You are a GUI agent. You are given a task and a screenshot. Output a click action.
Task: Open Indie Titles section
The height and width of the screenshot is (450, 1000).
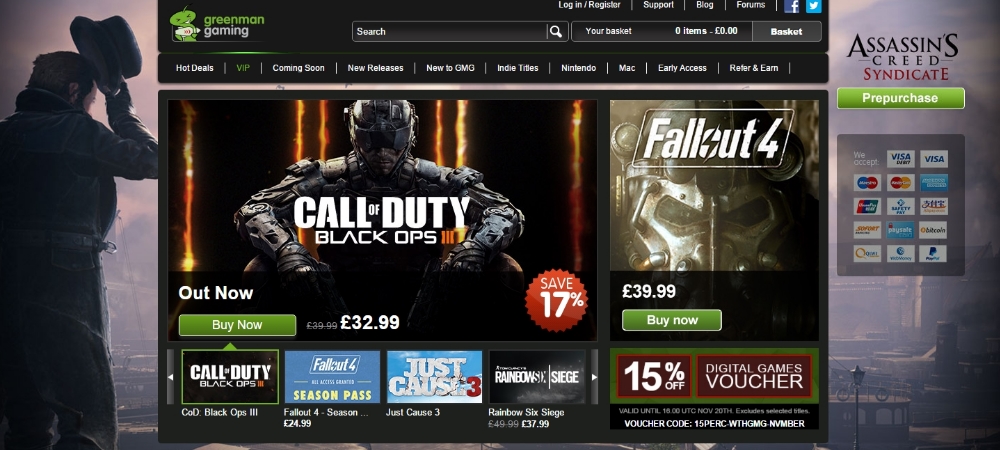point(518,68)
